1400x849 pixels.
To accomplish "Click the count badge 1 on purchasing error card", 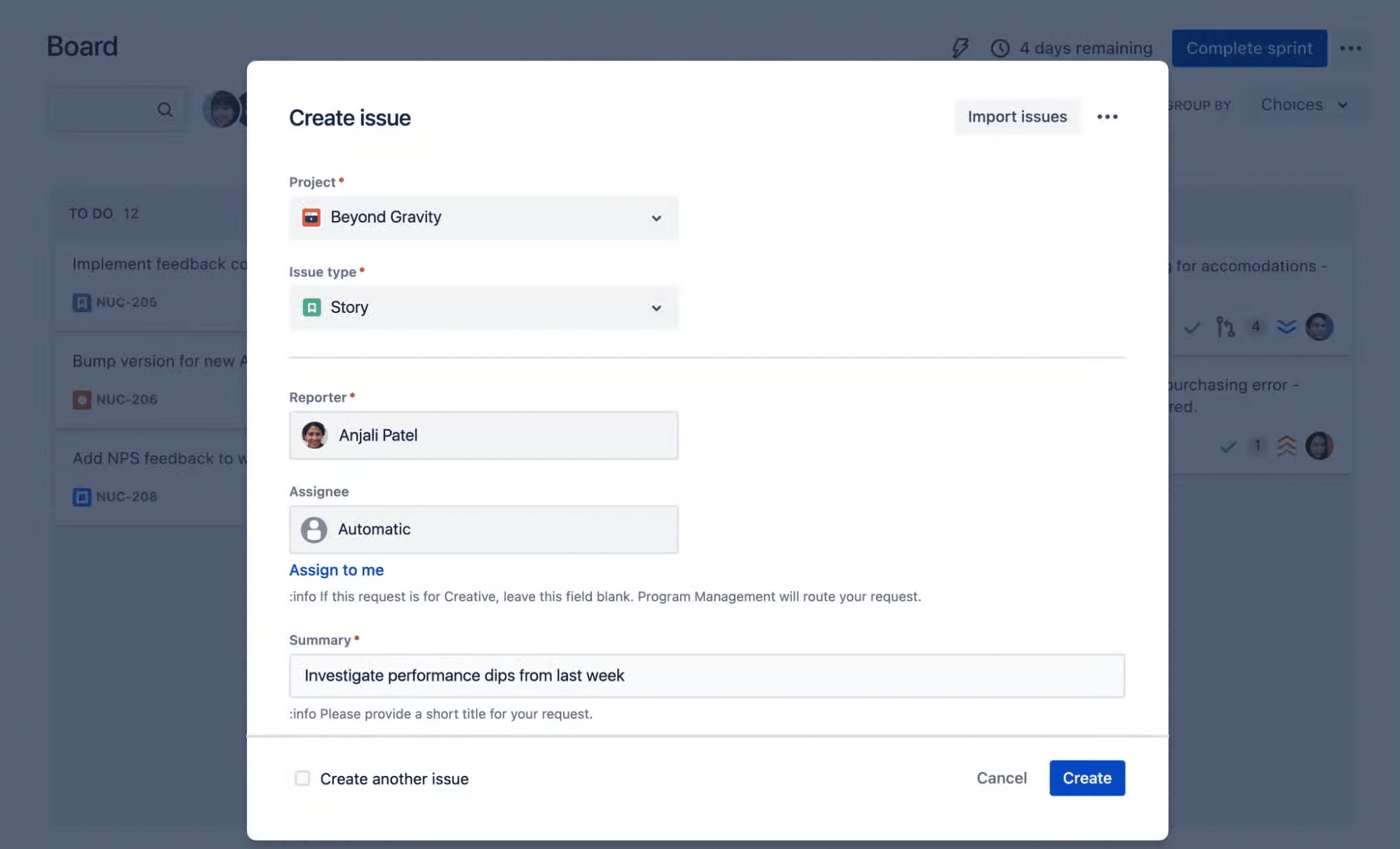I will click(1257, 446).
